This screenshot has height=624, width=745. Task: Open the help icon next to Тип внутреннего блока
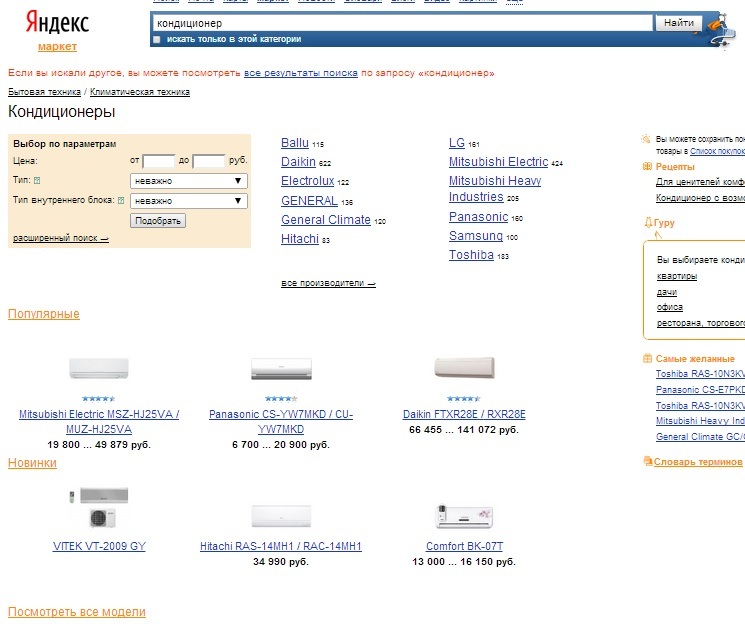(121, 201)
